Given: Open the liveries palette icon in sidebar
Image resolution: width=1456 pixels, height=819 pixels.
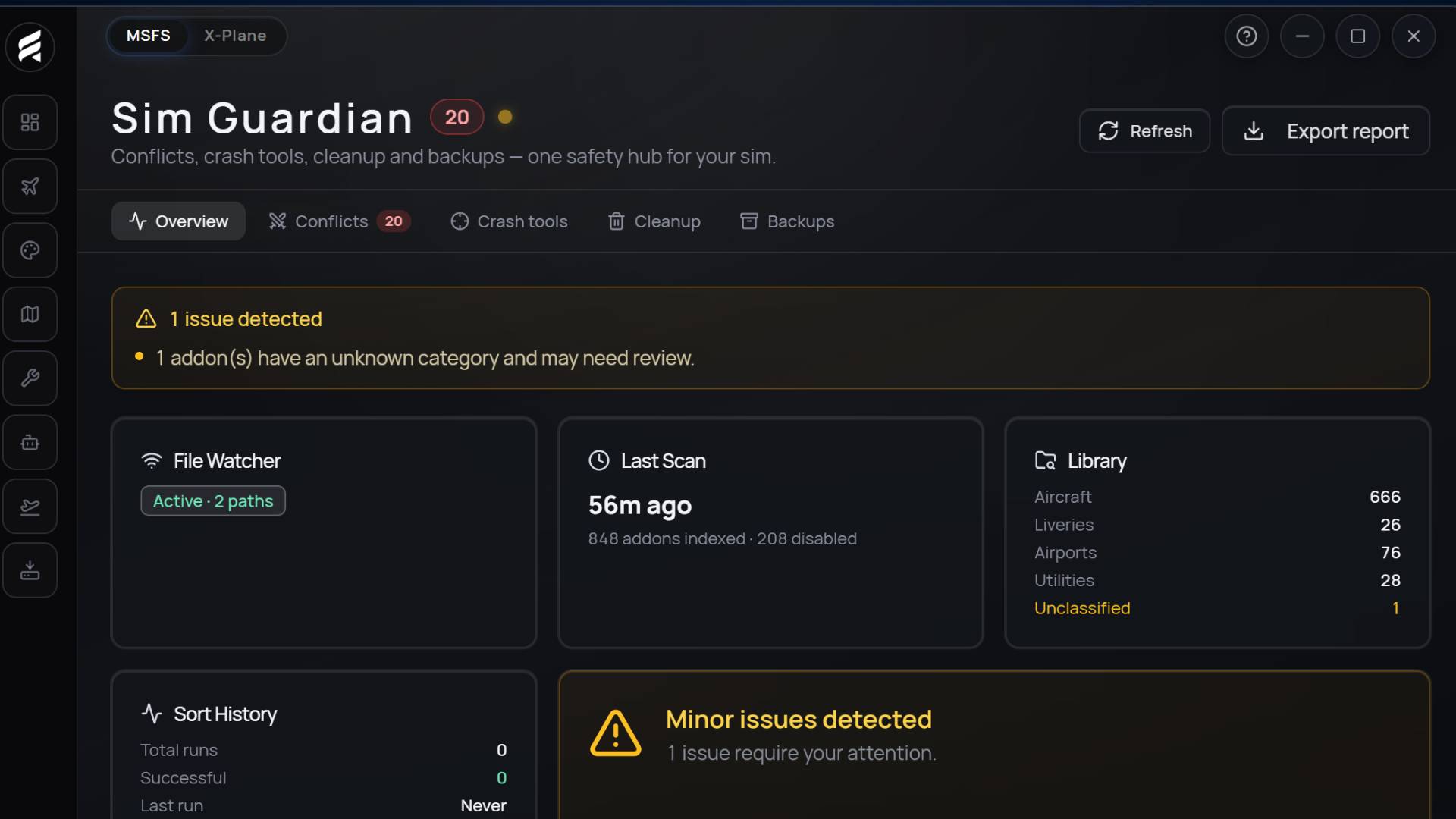Looking at the screenshot, I should coord(30,250).
